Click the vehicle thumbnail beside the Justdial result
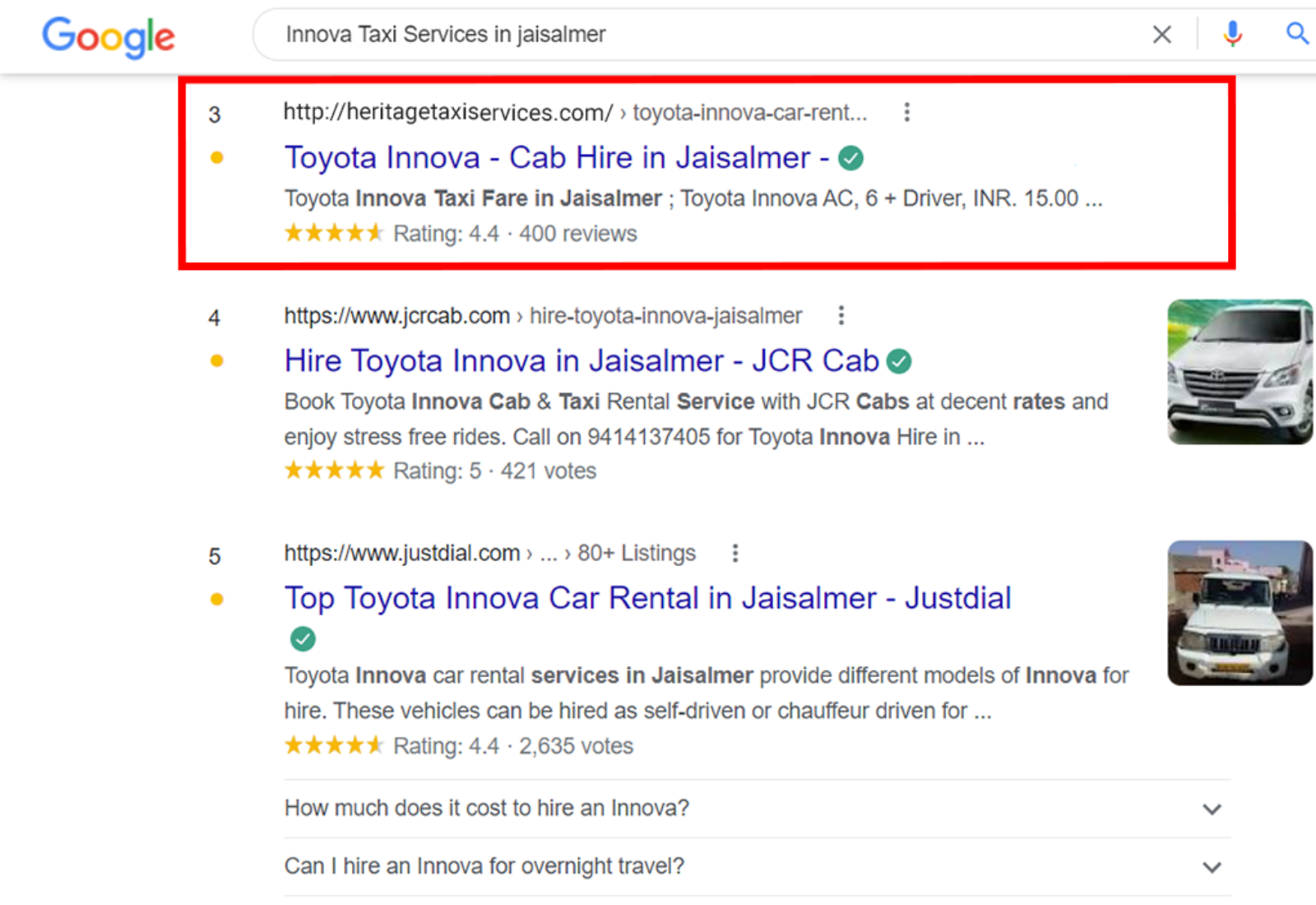 coord(1240,613)
